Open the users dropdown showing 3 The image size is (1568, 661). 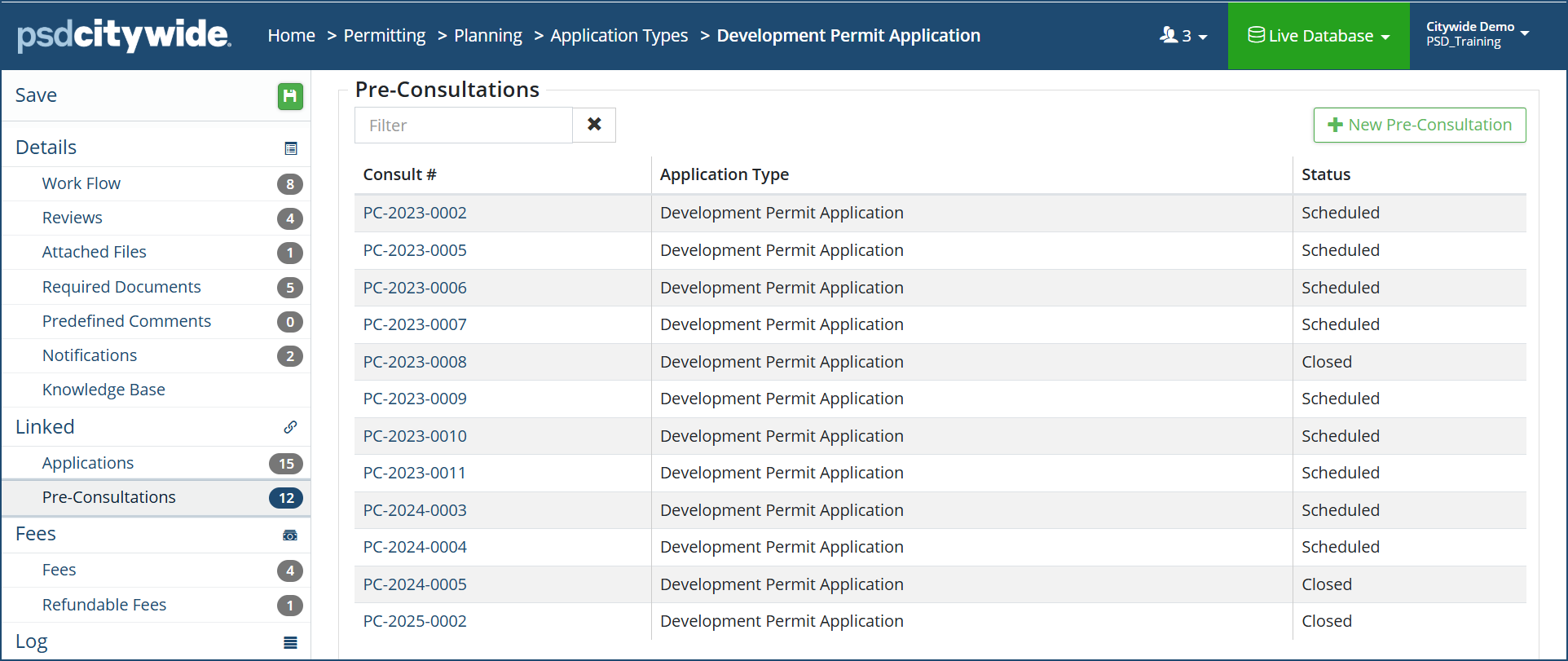tap(1183, 36)
